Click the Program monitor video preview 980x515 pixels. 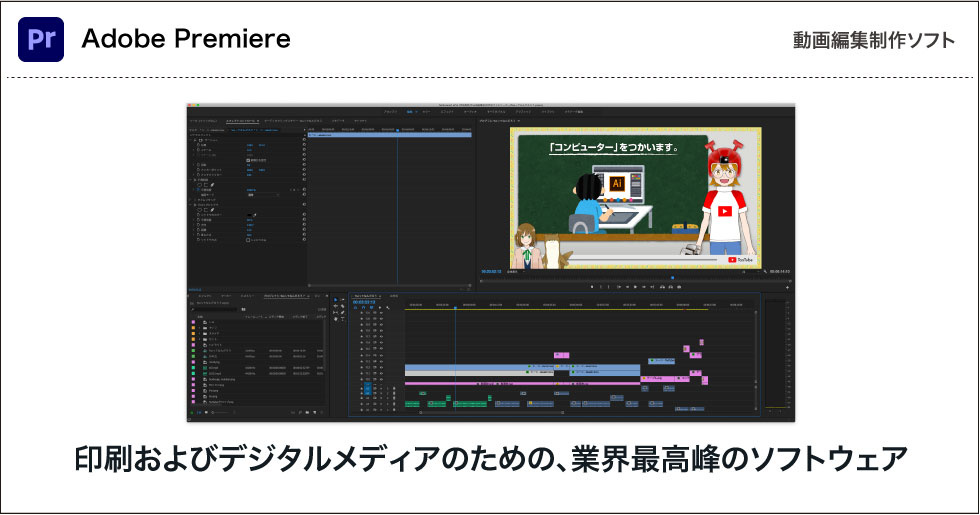[x=636, y=198]
